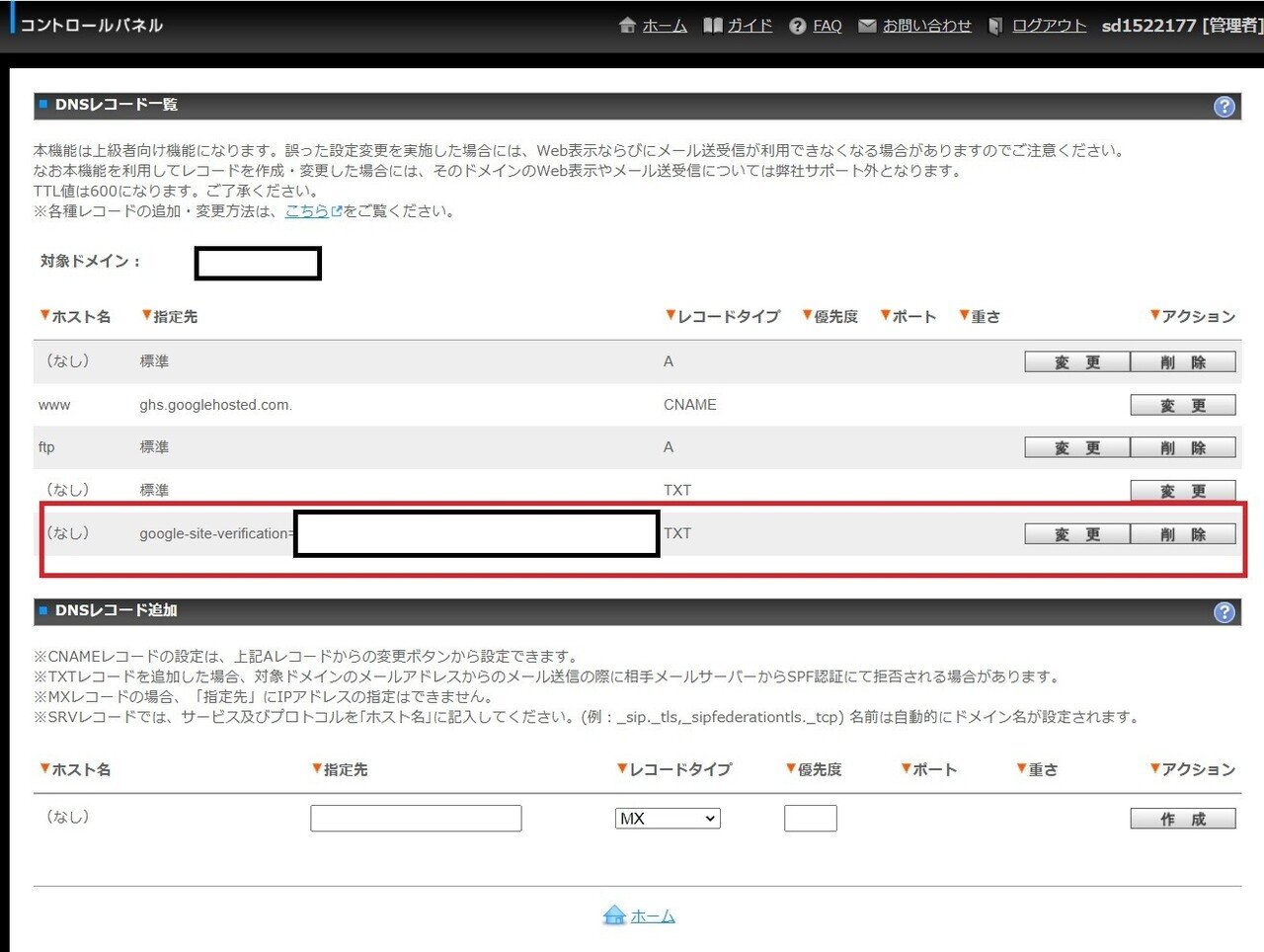1264x952 pixels.
Task: Select ghs.googlehosted.com. text
Action: pyautogui.click(x=216, y=405)
